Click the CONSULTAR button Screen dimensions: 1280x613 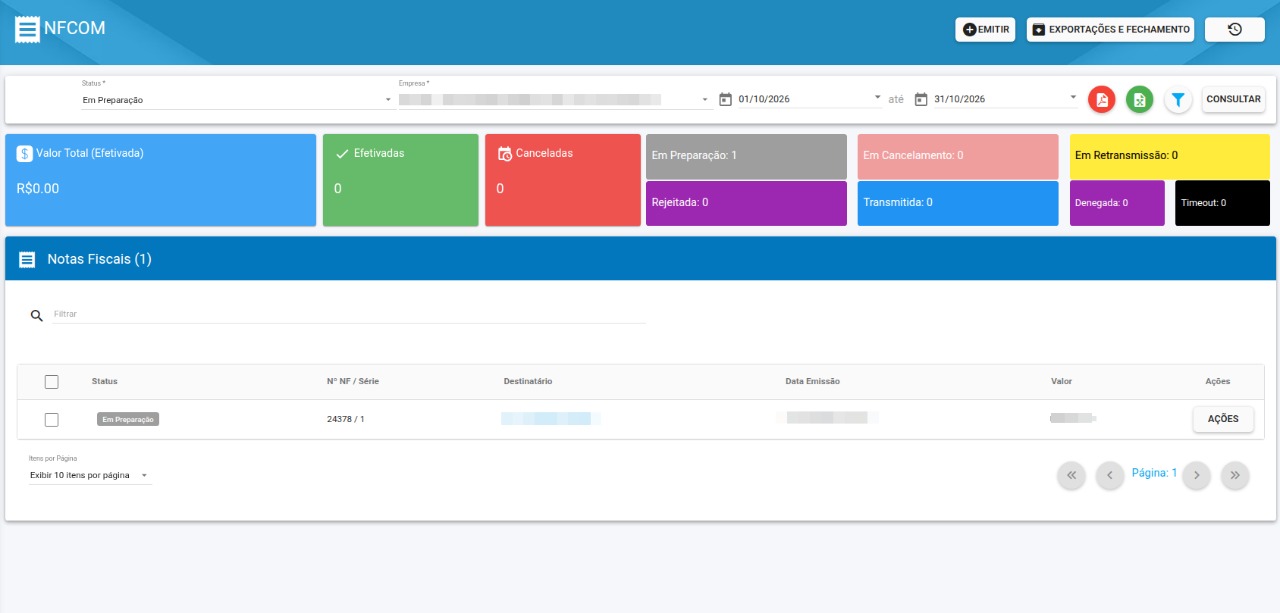tap(1234, 99)
